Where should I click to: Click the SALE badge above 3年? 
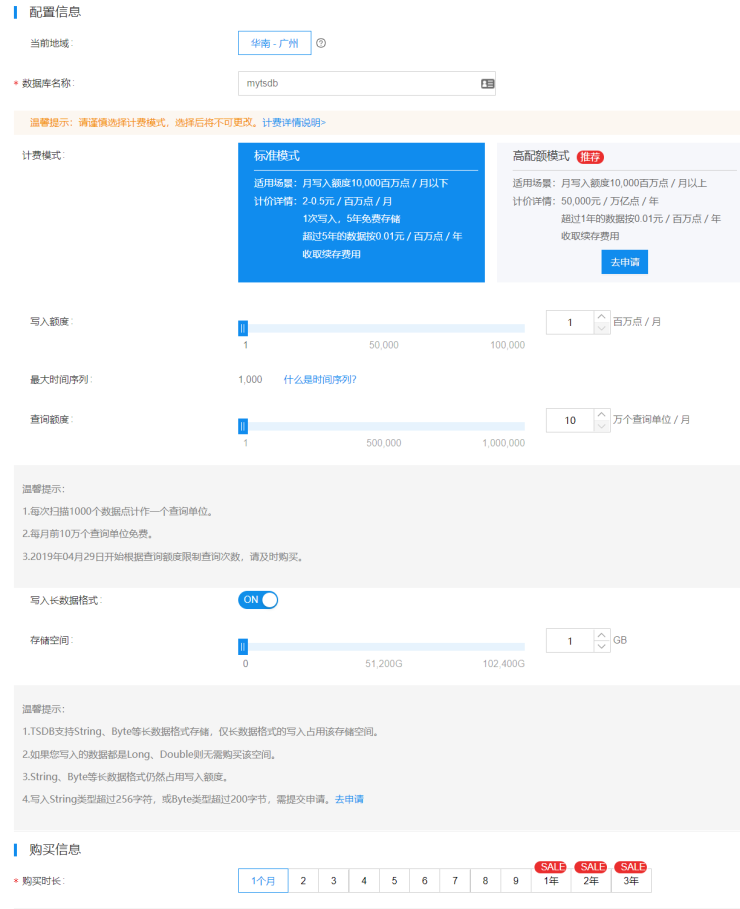tap(631, 867)
